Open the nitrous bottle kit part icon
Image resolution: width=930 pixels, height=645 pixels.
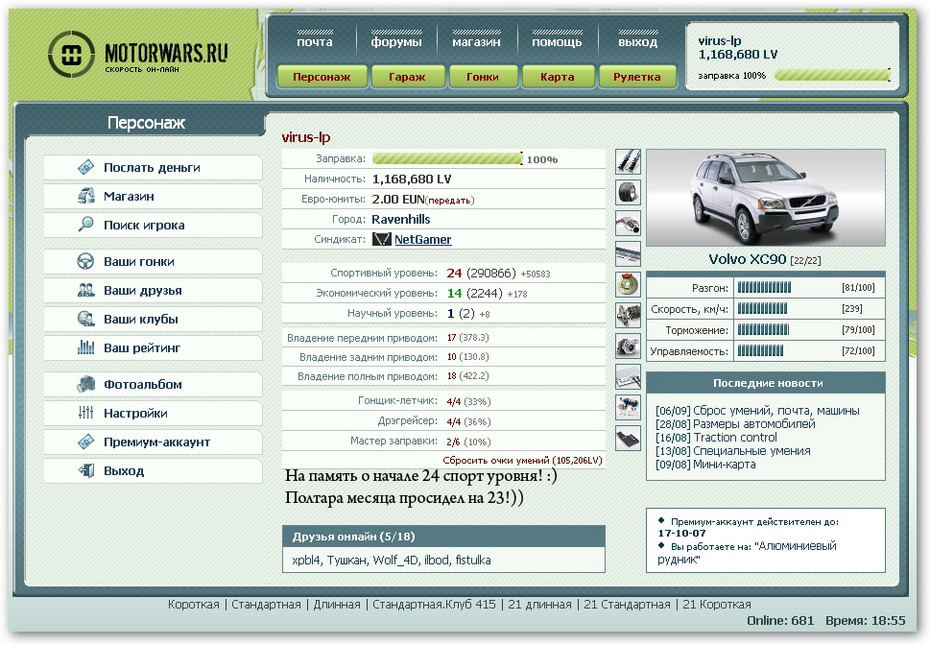coord(628,407)
